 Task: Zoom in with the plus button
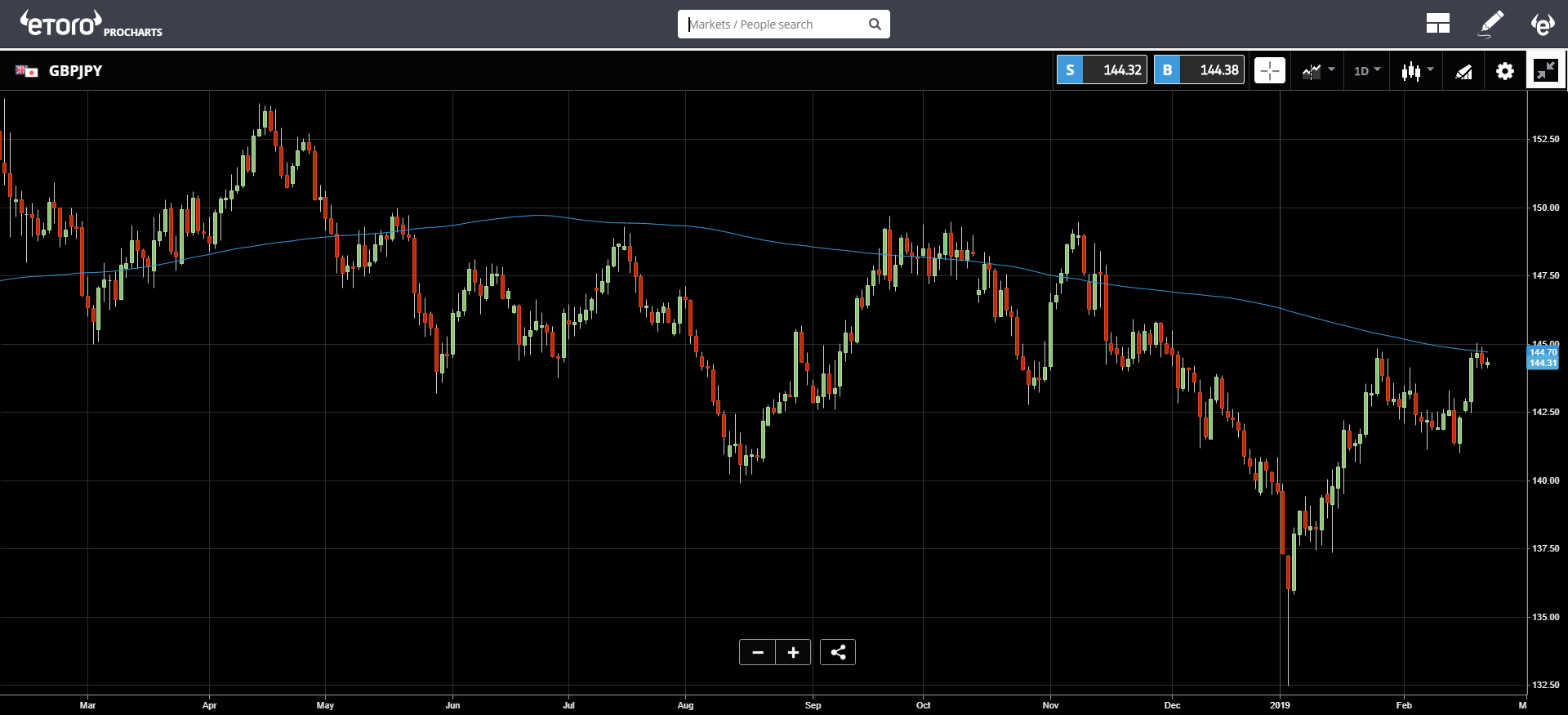coord(793,652)
